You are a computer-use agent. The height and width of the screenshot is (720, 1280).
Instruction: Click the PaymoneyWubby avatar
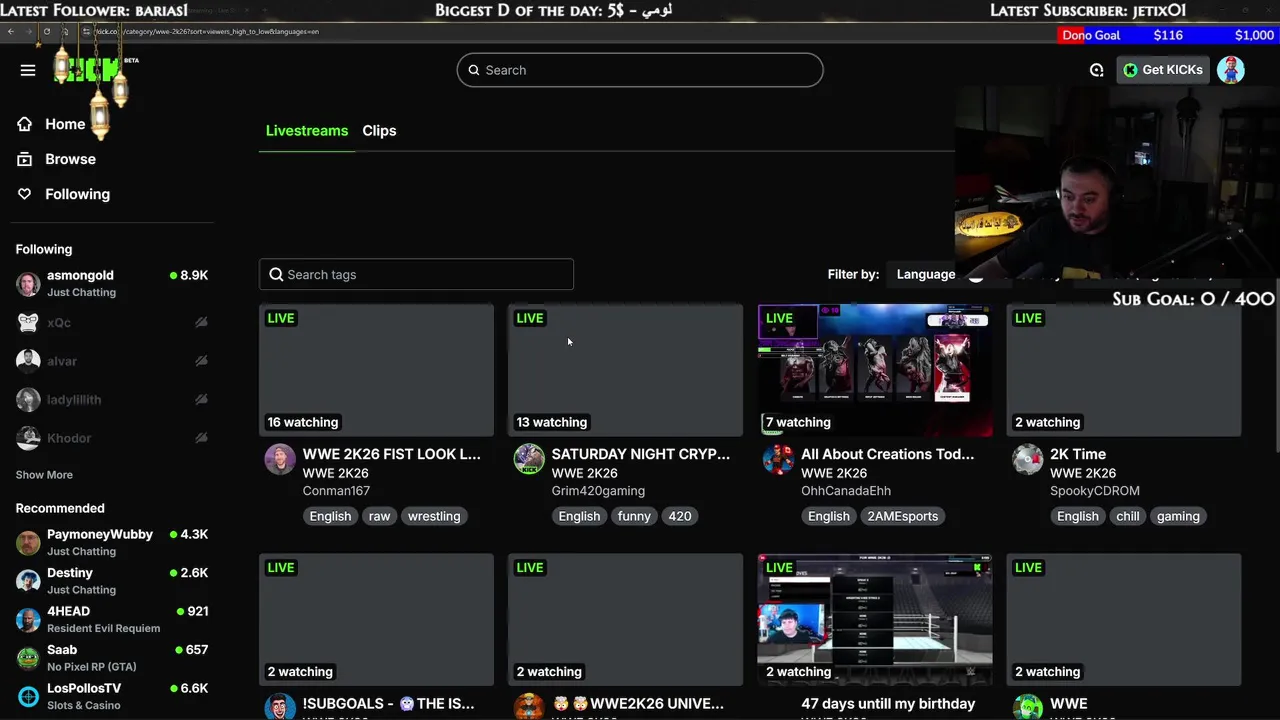click(x=28, y=543)
